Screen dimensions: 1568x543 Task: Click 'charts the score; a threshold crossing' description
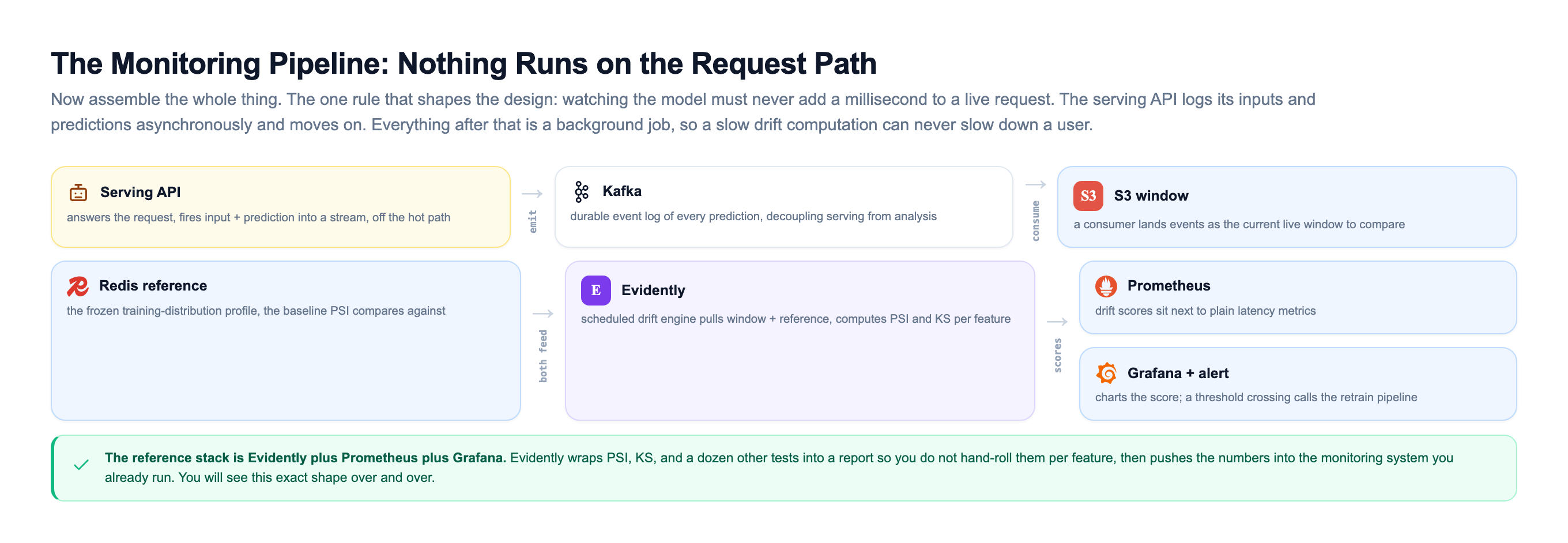point(1256,398)
